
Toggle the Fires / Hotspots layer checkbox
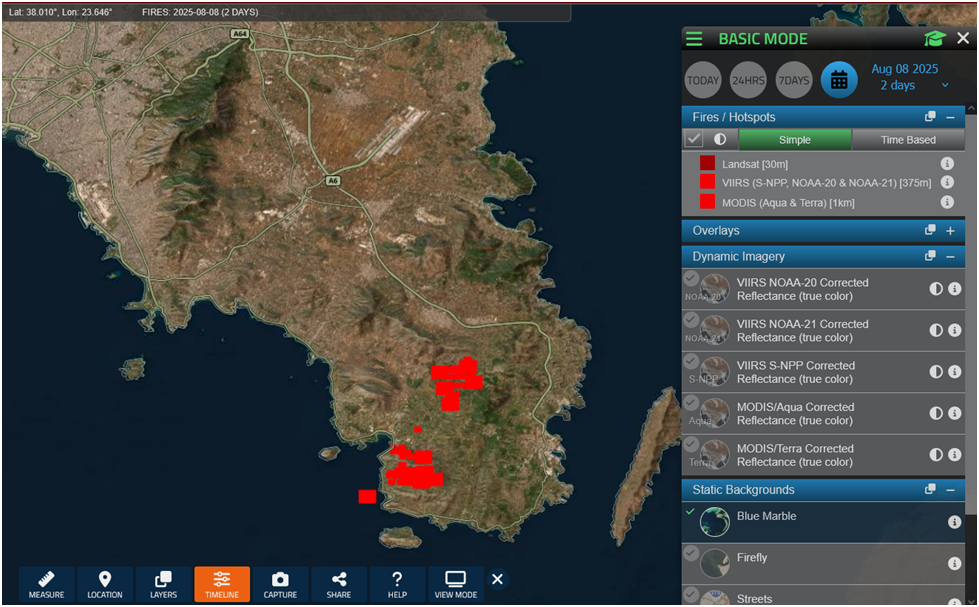(693, 140)
